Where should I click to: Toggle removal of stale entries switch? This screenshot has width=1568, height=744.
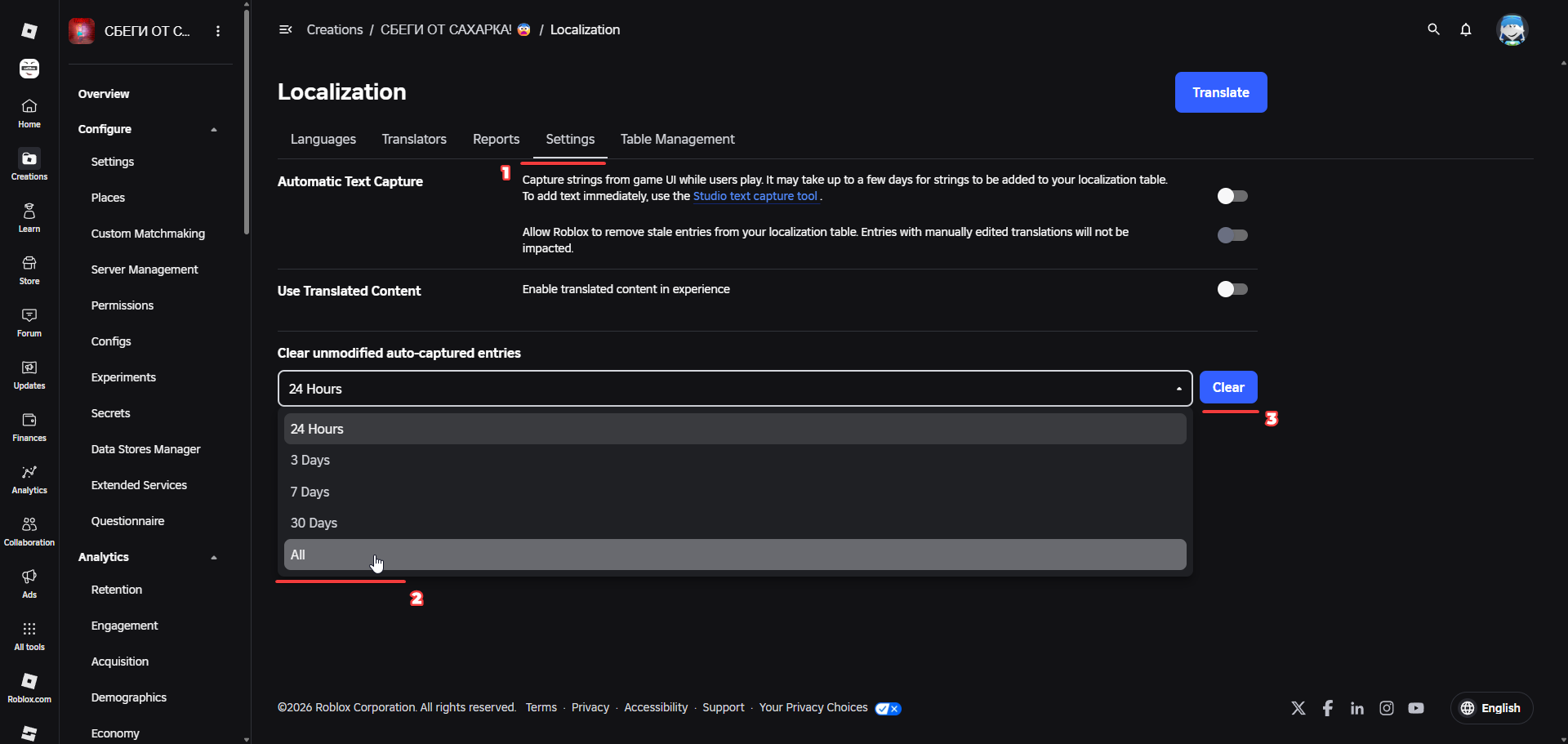tap(1232, 235)
